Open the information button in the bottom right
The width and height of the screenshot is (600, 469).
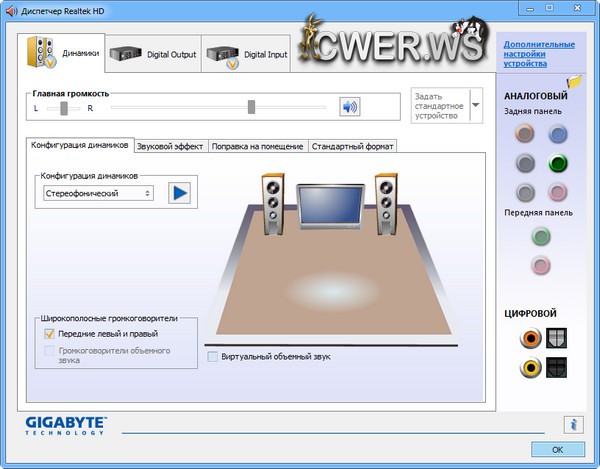[x=573, y=424]
